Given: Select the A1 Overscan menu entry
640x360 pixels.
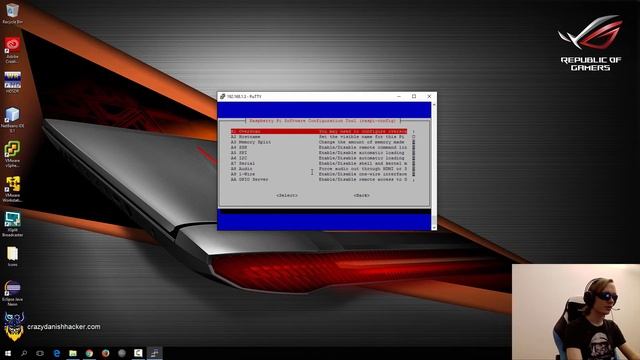Looking at the screenshot, I should 319,131.
